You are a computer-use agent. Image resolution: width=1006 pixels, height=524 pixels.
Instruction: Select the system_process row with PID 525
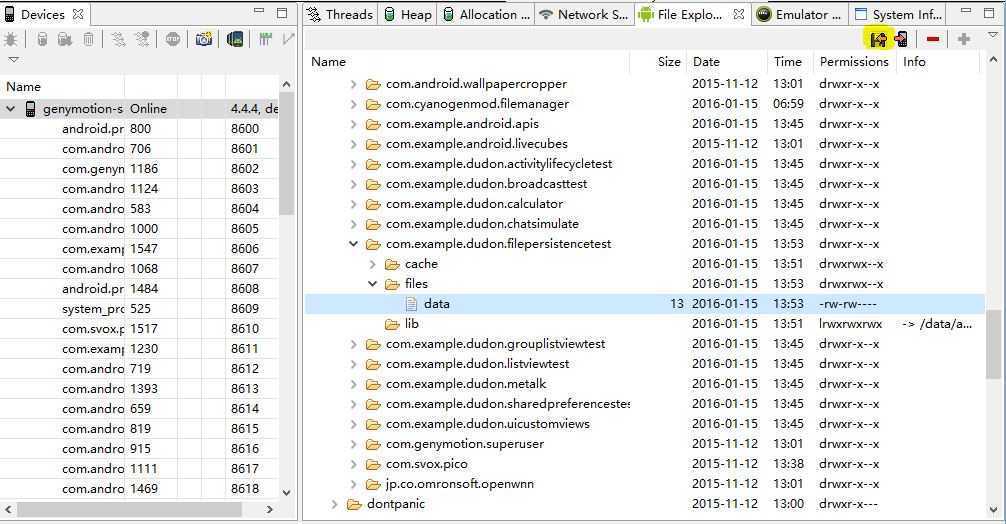(x=139, y=309)
